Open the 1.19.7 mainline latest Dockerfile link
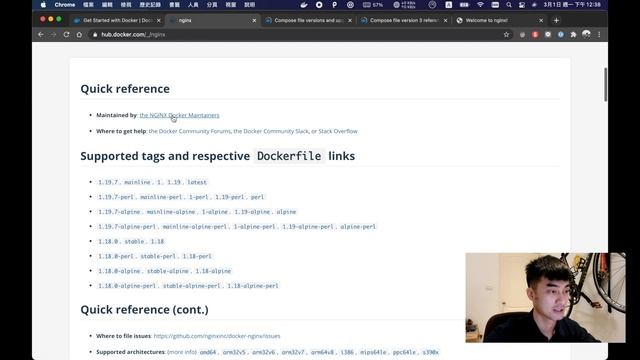Image resolution: width=640 pixels, height=360 pixels. point(152,182)
